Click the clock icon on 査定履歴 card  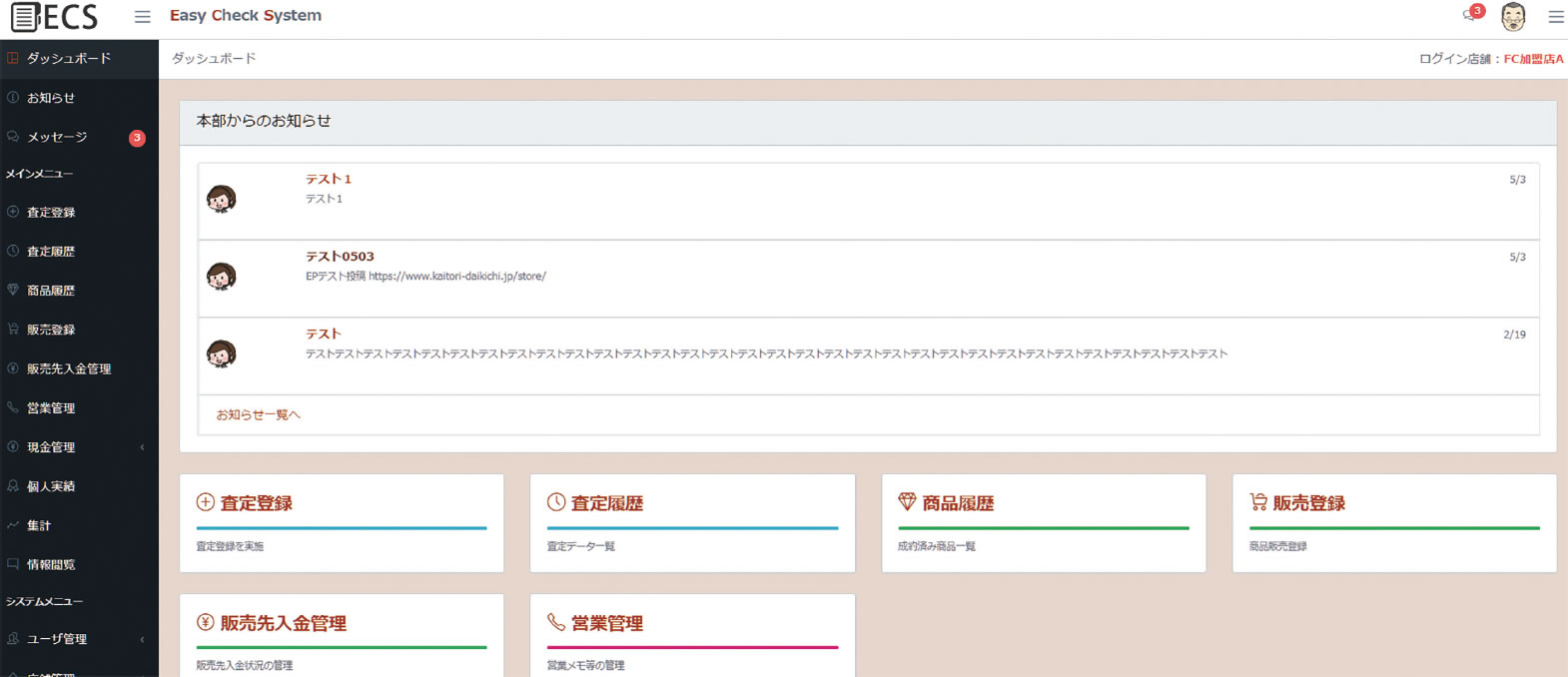pos(556,502)
